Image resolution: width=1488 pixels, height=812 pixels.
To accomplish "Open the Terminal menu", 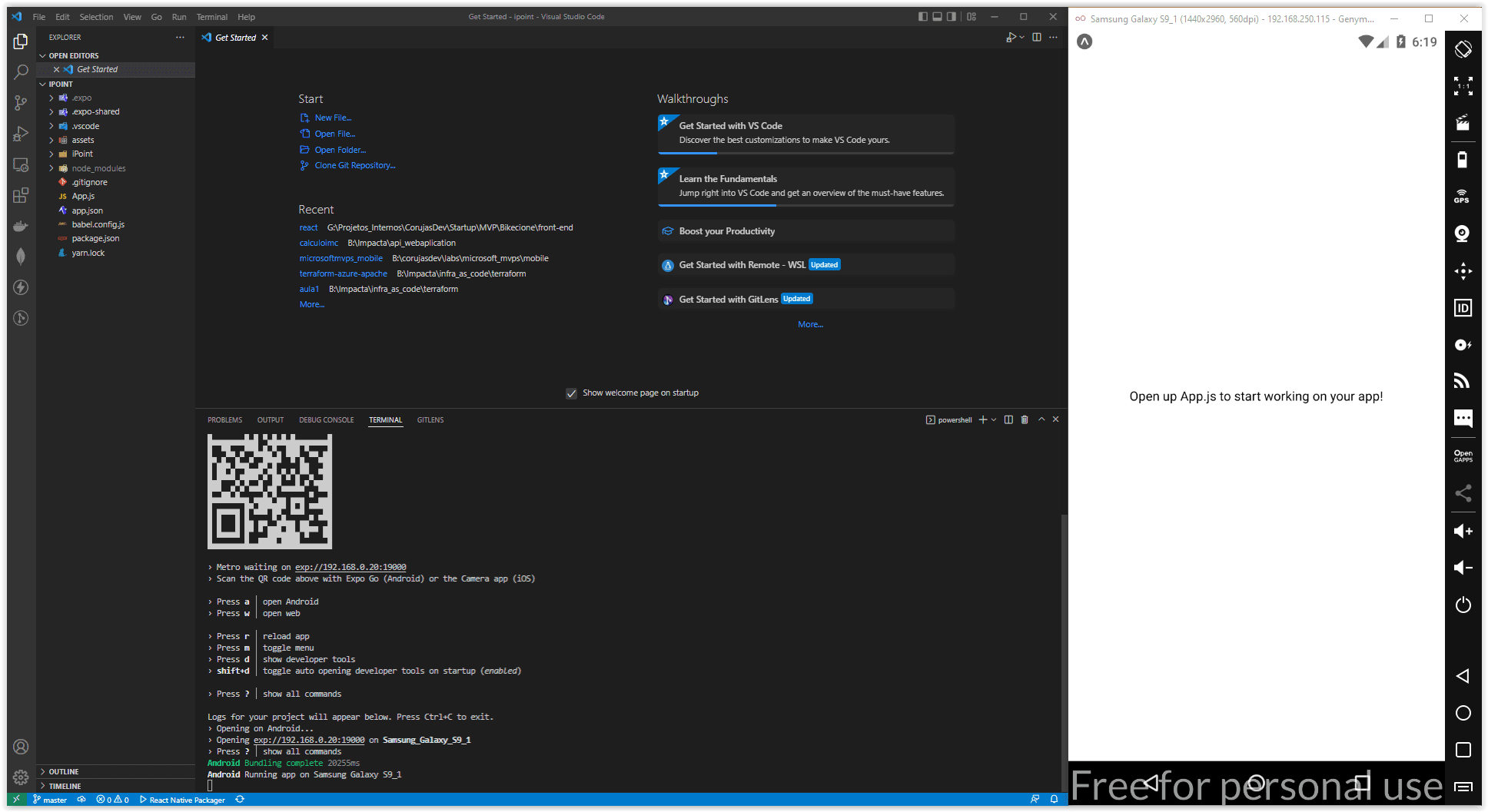I will [x=211, y=17].
